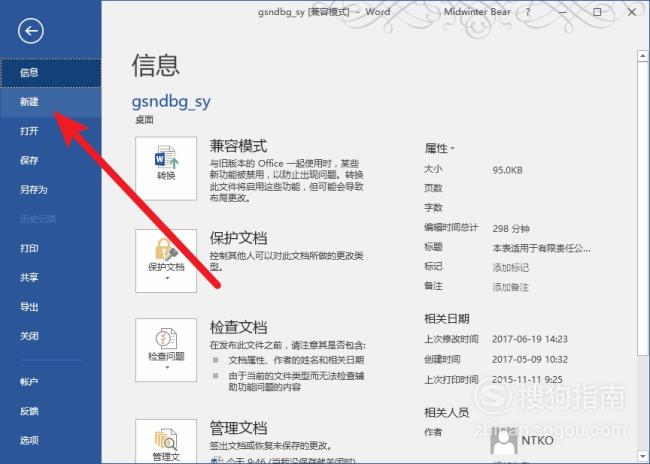Click 保存 in the sidebar
The height and width of the screenshot is (464, 650).
coord(51,160)
